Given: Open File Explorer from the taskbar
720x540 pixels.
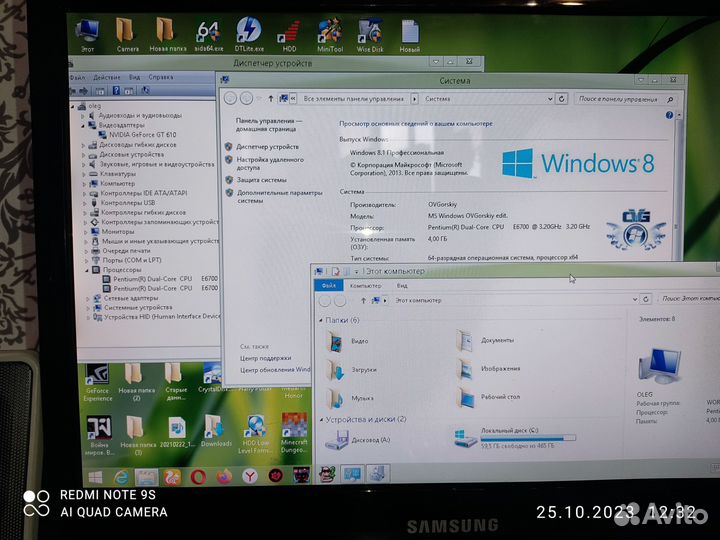Looking at the screenshot, I should [x=146, y=478].
